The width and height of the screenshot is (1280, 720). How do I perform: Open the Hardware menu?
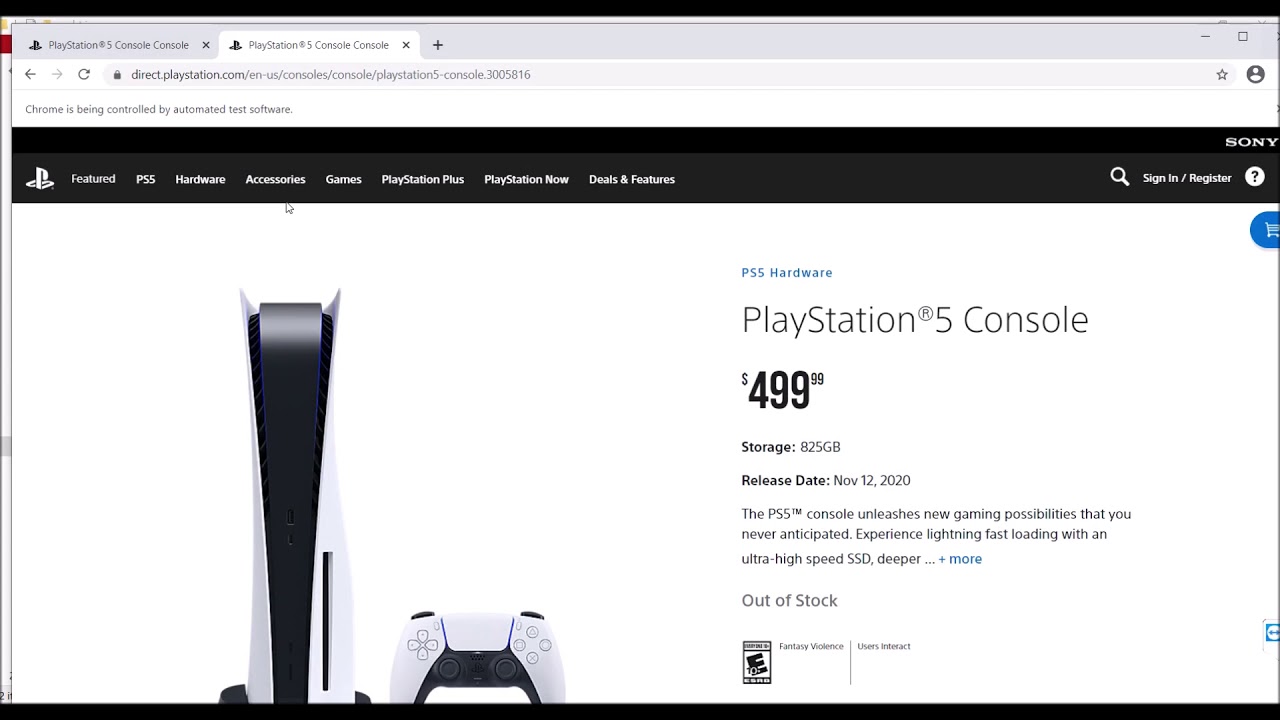point(200,179)
